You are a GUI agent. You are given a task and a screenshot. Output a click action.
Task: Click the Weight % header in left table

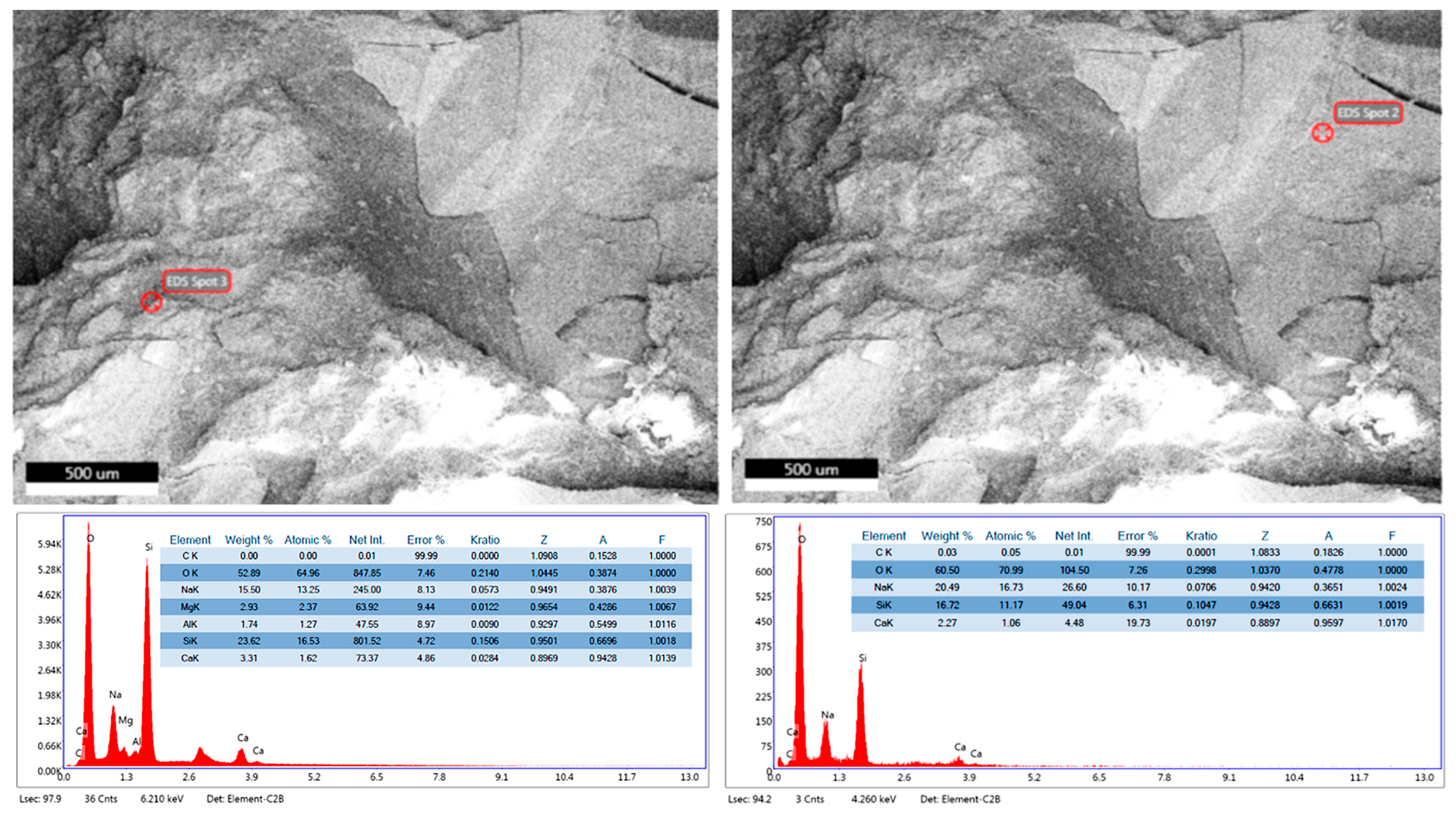pyautogui.click(x=249, y=540)
